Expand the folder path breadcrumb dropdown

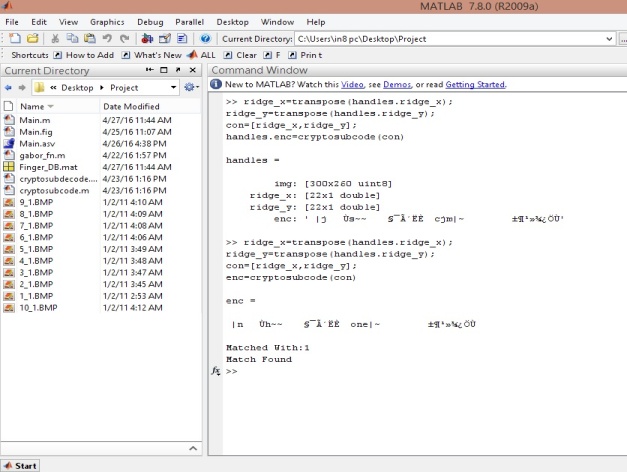(174, 88)
